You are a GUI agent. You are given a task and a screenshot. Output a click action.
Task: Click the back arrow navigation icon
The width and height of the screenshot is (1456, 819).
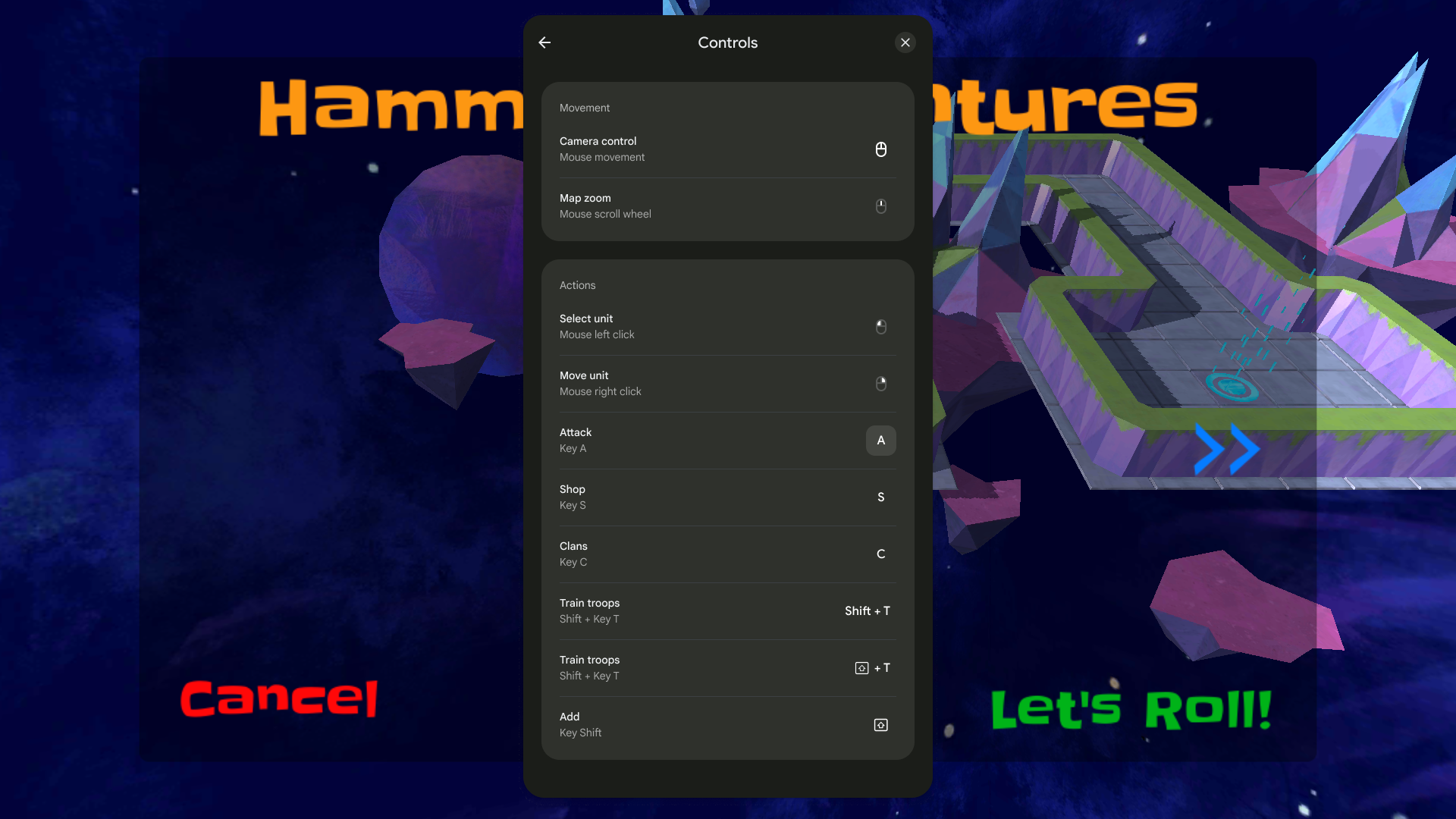(x=545, y=42)
